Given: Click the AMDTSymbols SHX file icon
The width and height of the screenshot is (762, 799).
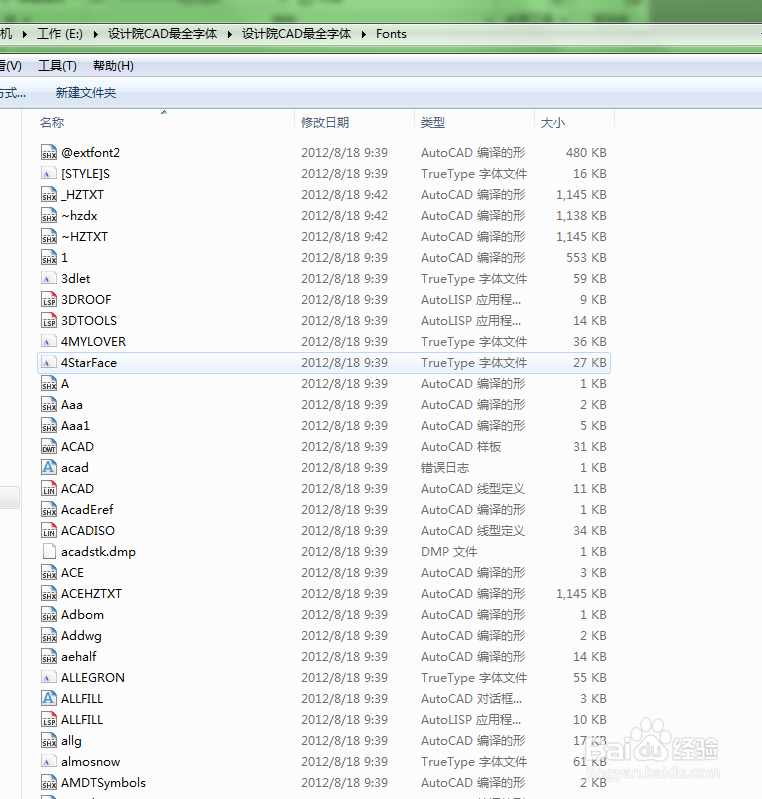Looking at the screenshot, I should click(x=49, y=782).
